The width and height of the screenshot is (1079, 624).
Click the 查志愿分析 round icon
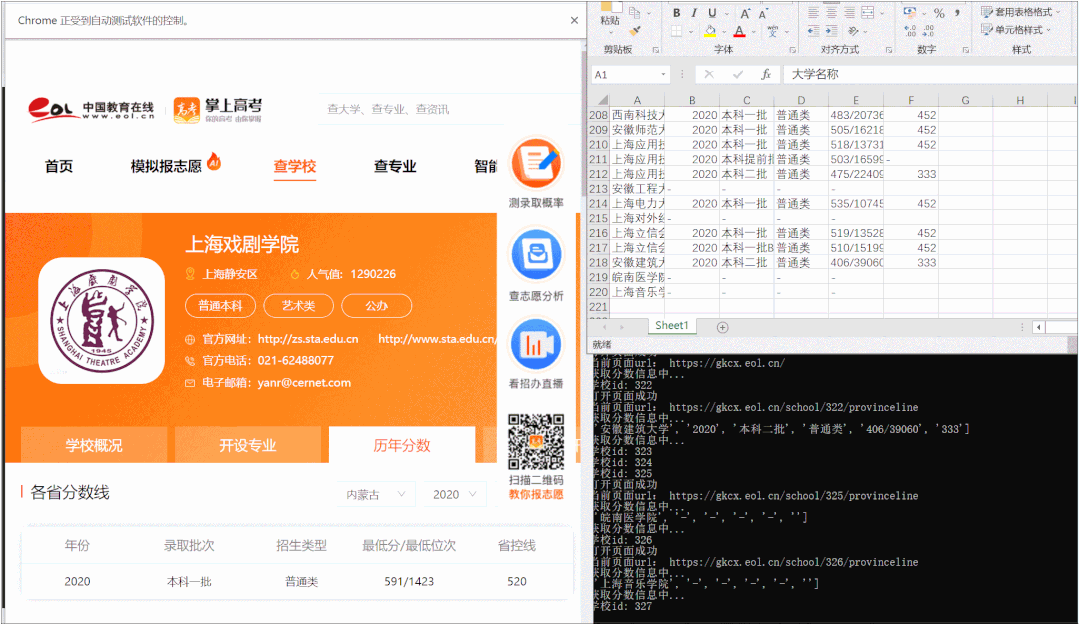[536, 255]
